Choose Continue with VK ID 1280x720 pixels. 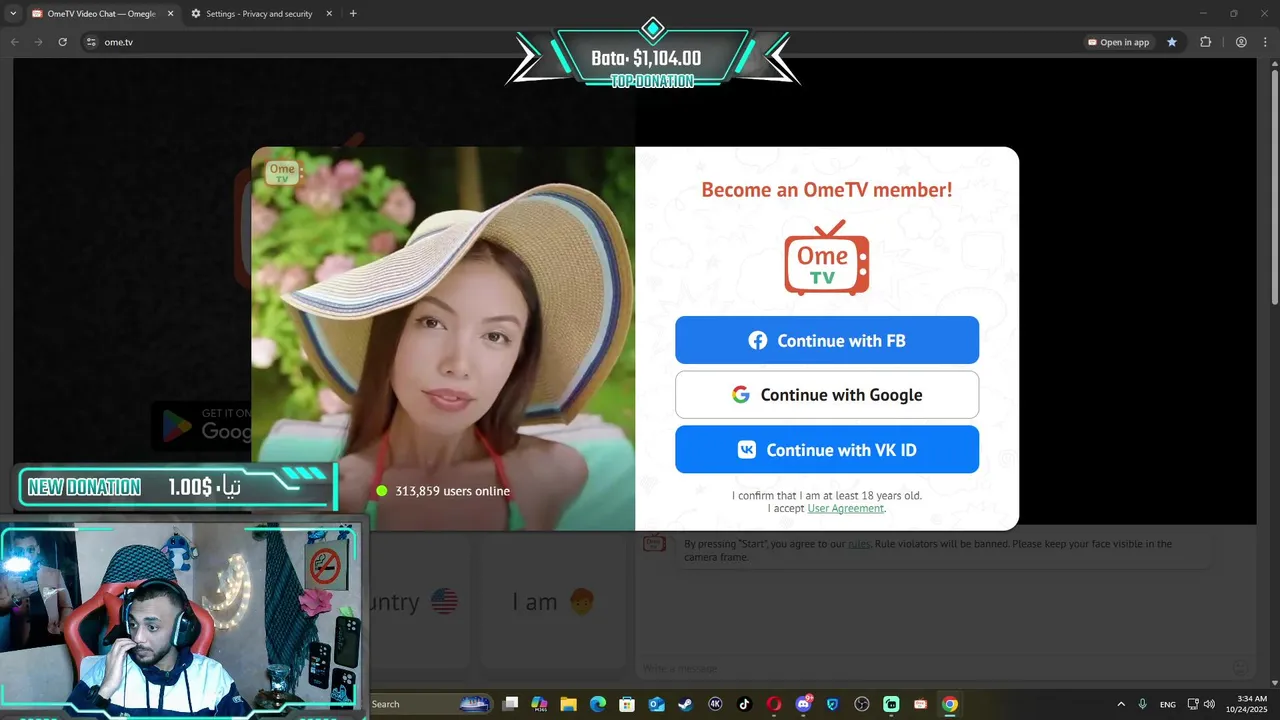pos(827,449)
